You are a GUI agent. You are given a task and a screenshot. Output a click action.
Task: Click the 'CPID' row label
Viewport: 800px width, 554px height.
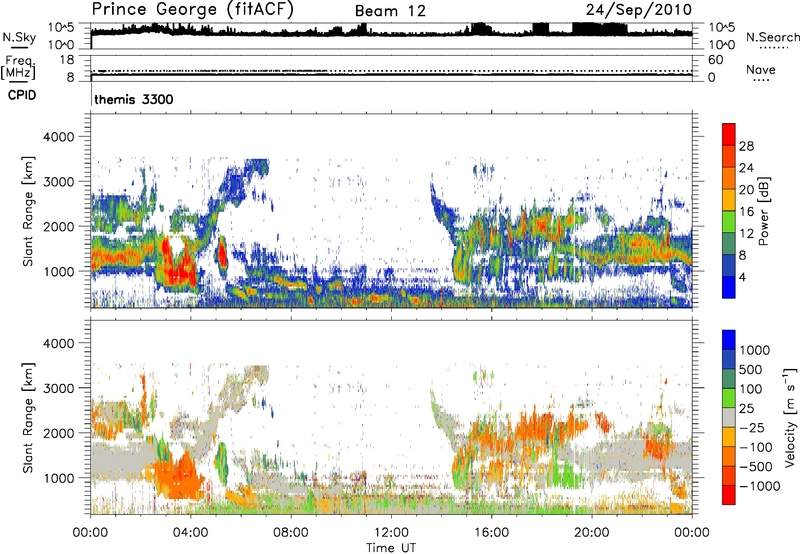pos(22,95)
